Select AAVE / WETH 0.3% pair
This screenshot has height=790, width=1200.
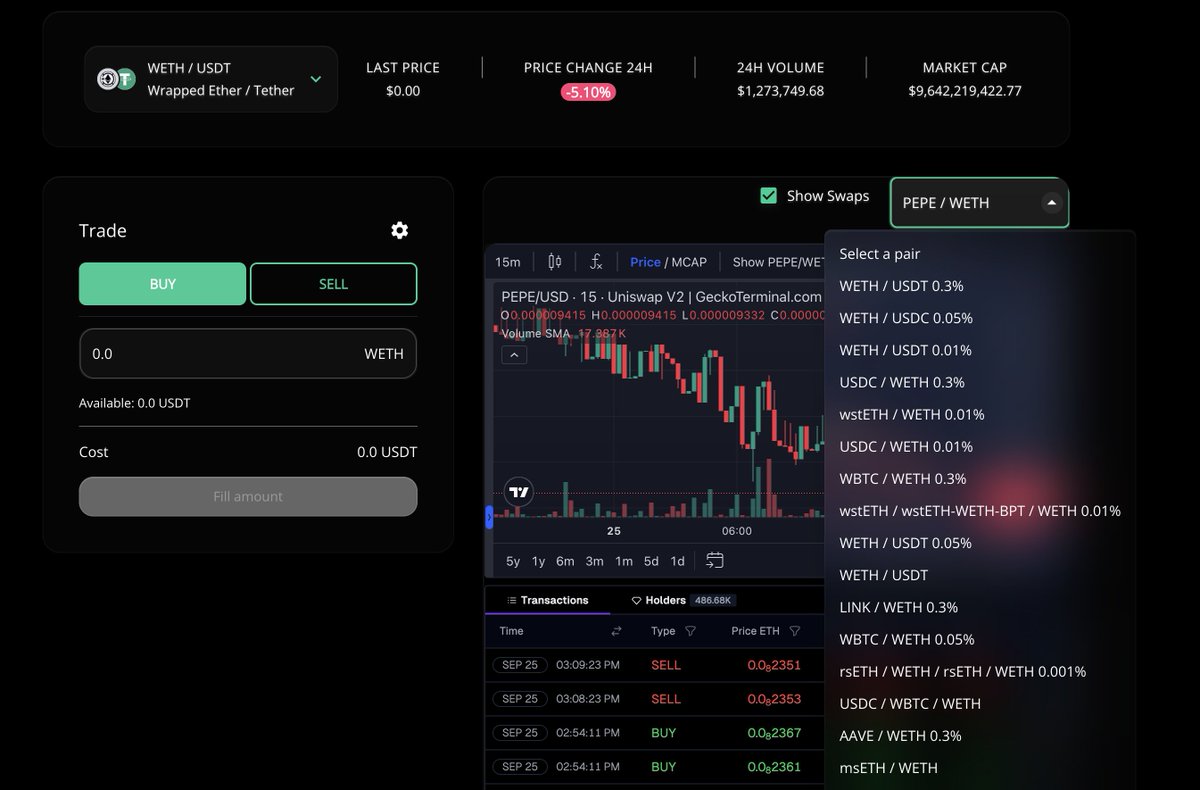(x=901, y=736)
